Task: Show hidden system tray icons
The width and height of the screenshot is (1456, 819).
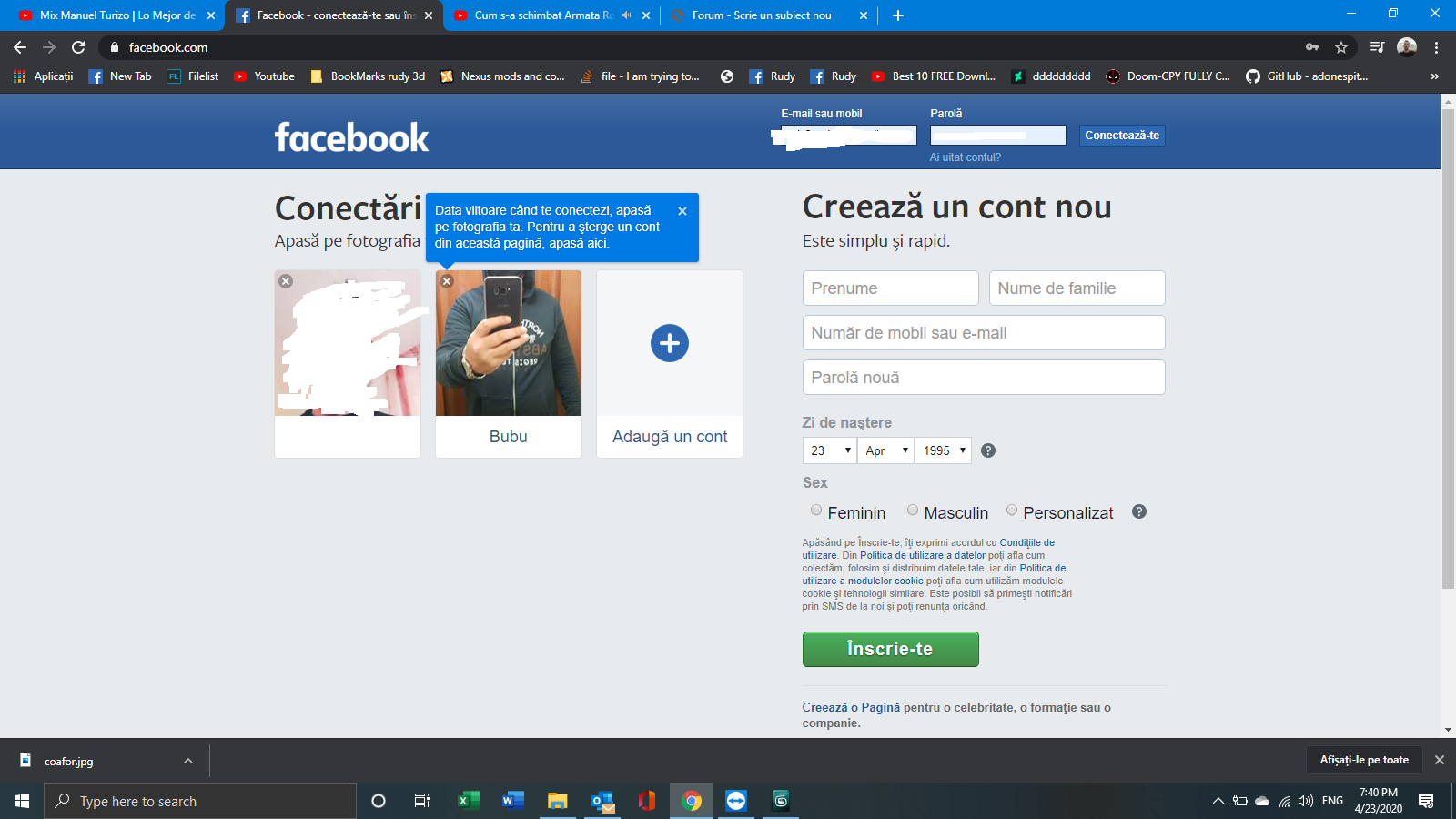Action: (1218, 801)
